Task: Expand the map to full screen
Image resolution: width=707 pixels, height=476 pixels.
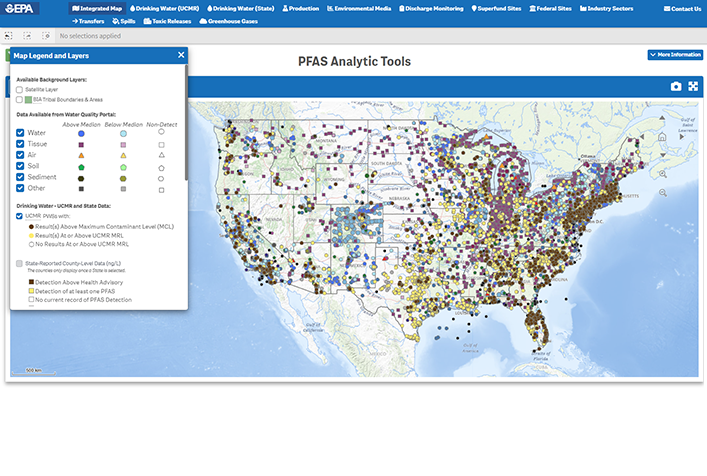Action: [x=692, y=87]
